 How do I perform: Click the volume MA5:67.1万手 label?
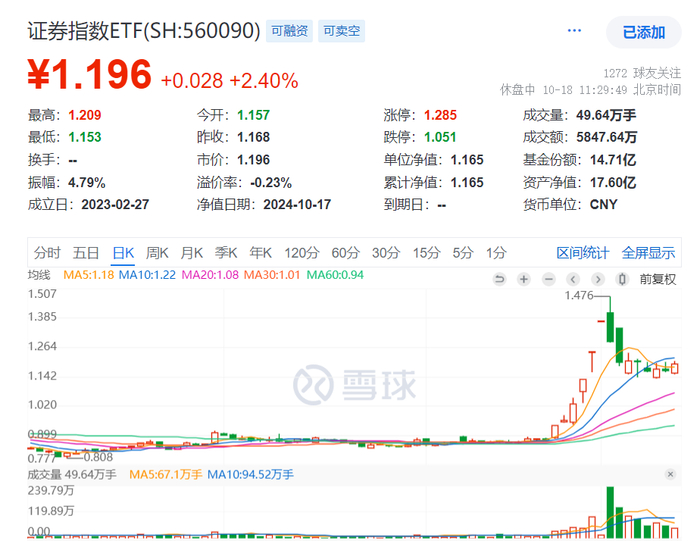click(166, 474)
